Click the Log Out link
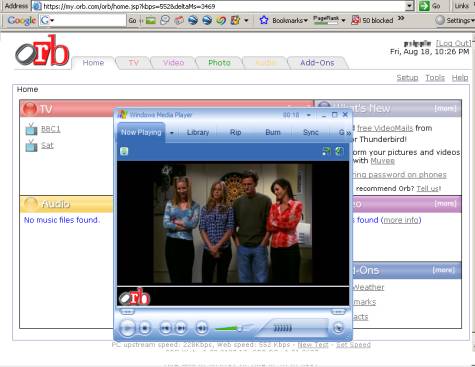The width and height of the screenshot is (475, 367). (454, 43)
